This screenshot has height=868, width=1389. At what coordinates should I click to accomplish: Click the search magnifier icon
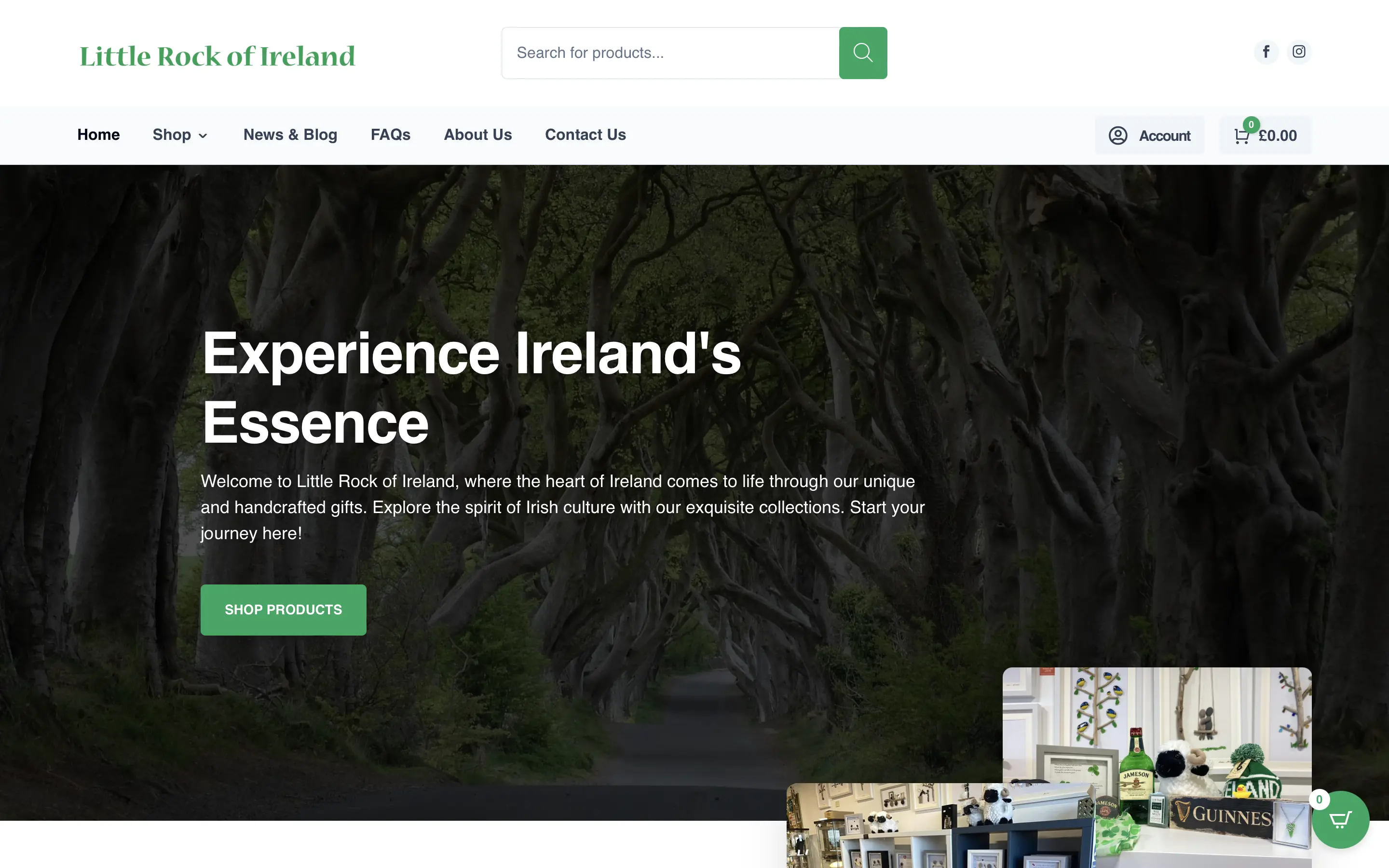click(863, 53)
